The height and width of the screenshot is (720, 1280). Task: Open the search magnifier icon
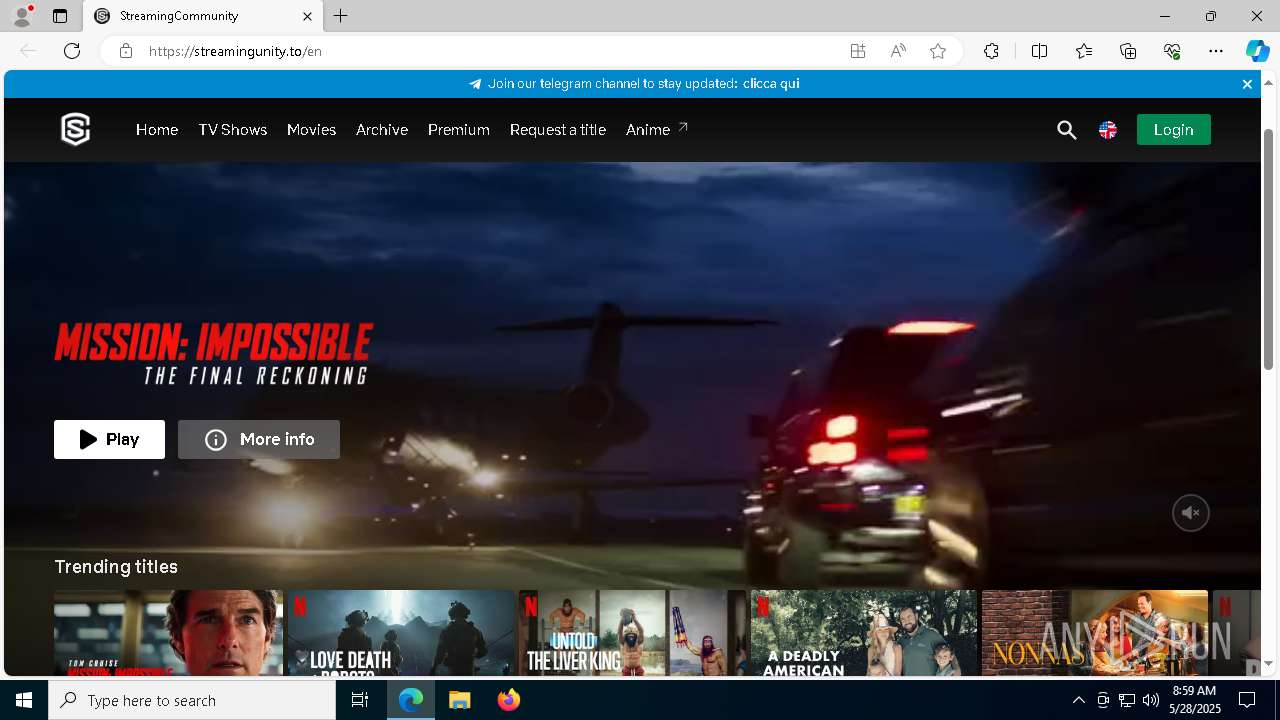(1067, 130)
